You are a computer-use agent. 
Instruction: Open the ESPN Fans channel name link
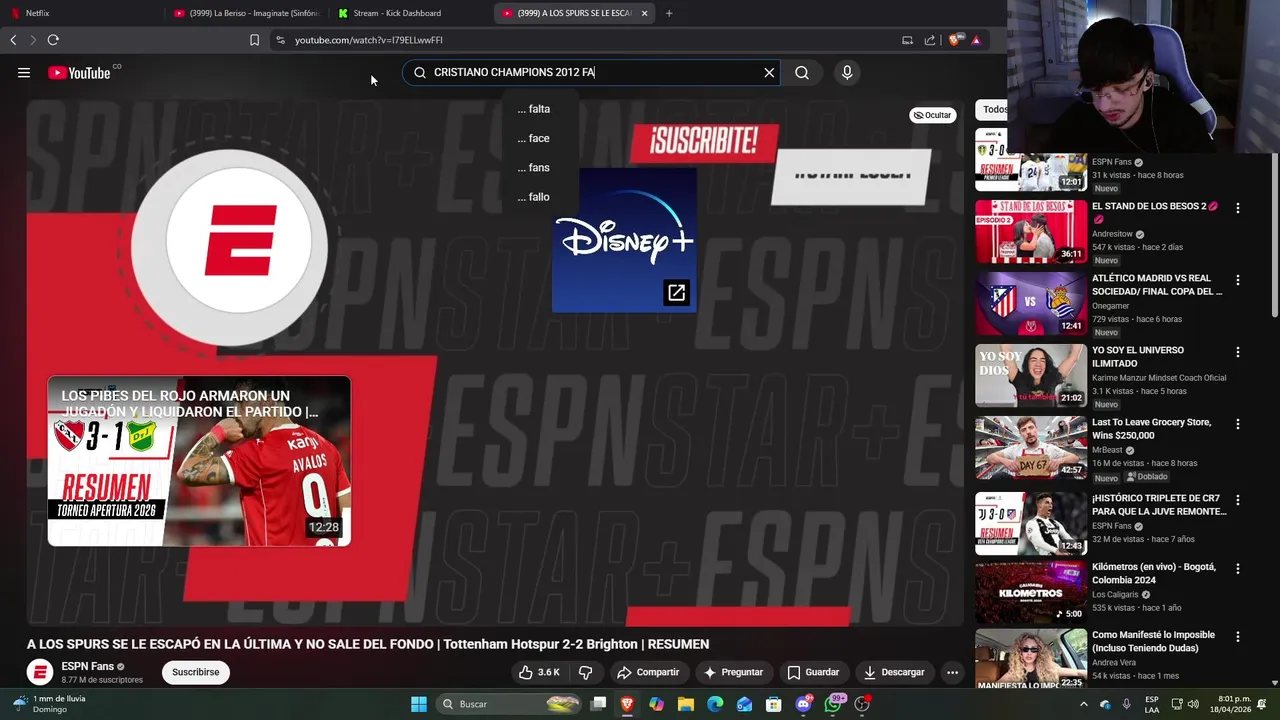[87, 666]
